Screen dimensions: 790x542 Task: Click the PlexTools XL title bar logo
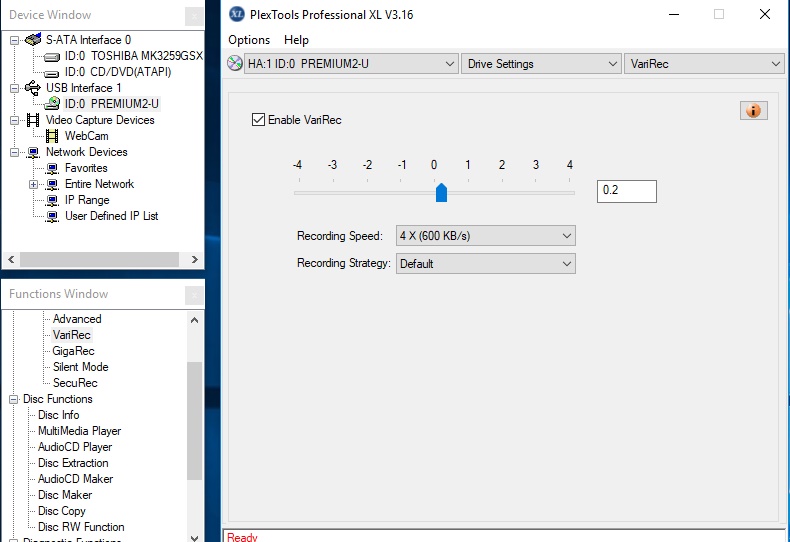(x=237, y=14)
